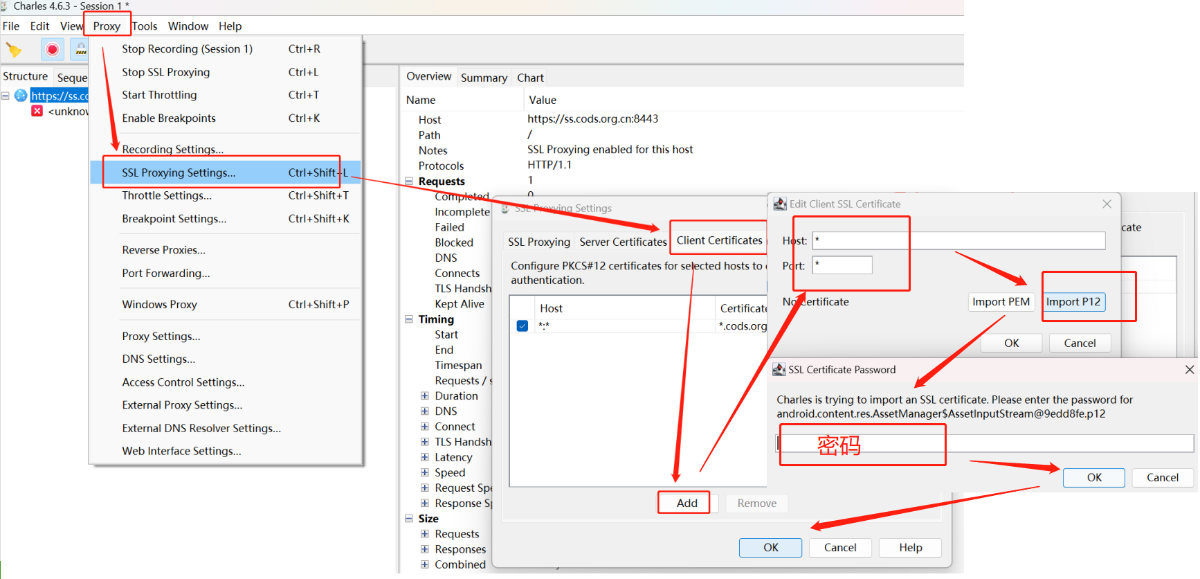The image size is (1200, 579).
Task: Switch to the Chart tab
Action: [530, 78]
